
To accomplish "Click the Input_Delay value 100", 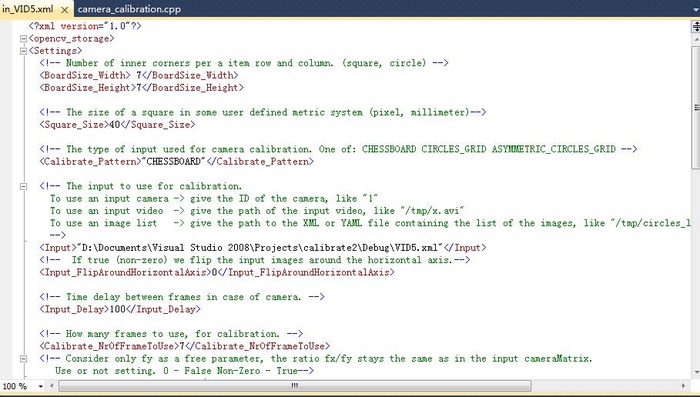I will [x=118, y=309].
